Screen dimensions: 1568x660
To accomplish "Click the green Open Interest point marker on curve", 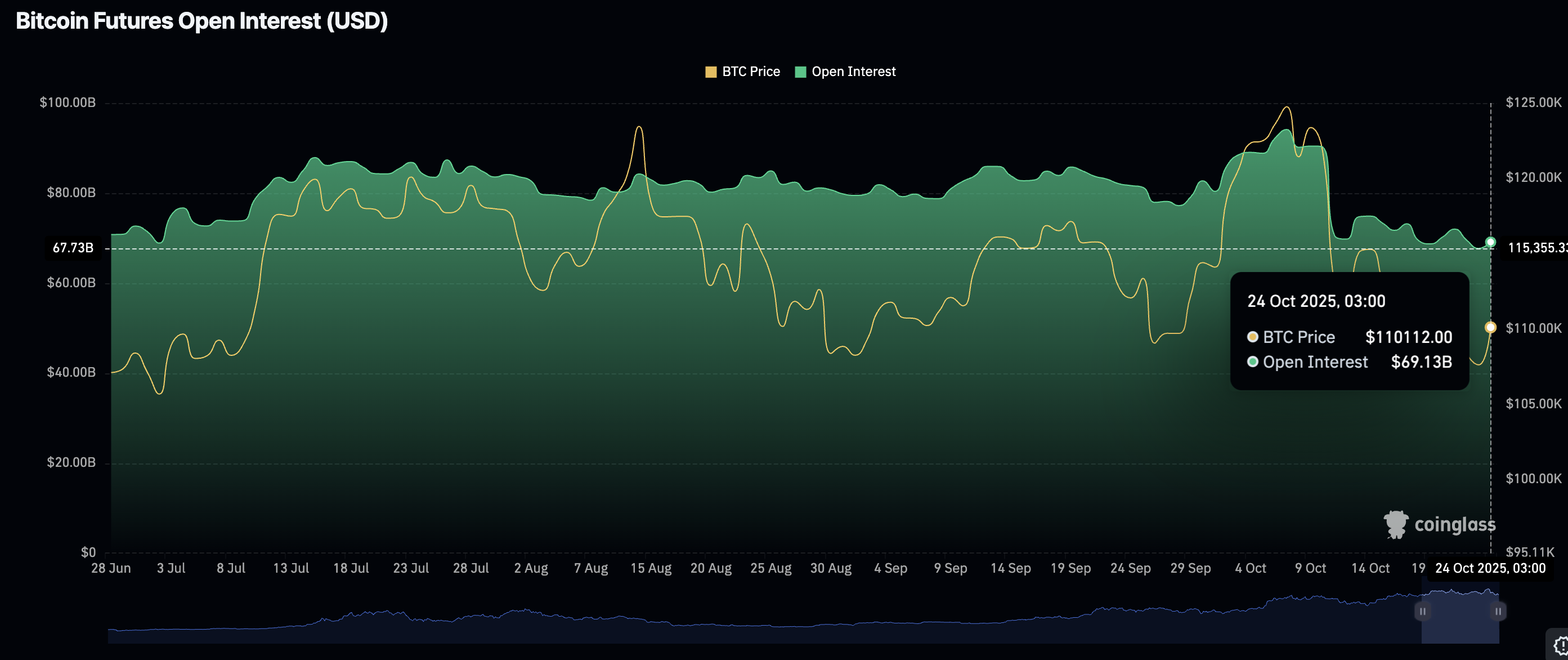I will point(1490,242).
